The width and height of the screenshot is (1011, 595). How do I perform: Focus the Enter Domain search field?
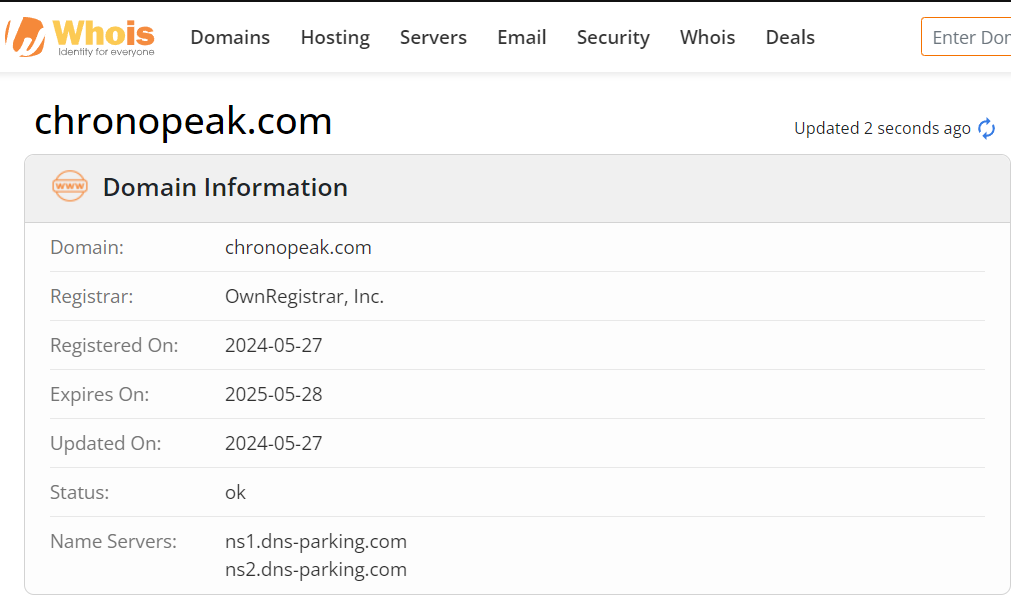[x=966, y=37]
